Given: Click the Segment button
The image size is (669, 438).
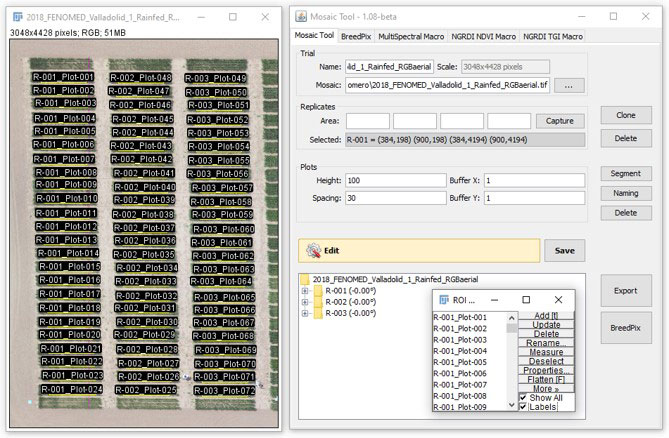Looking at the screenshot, I should [626, 174].
